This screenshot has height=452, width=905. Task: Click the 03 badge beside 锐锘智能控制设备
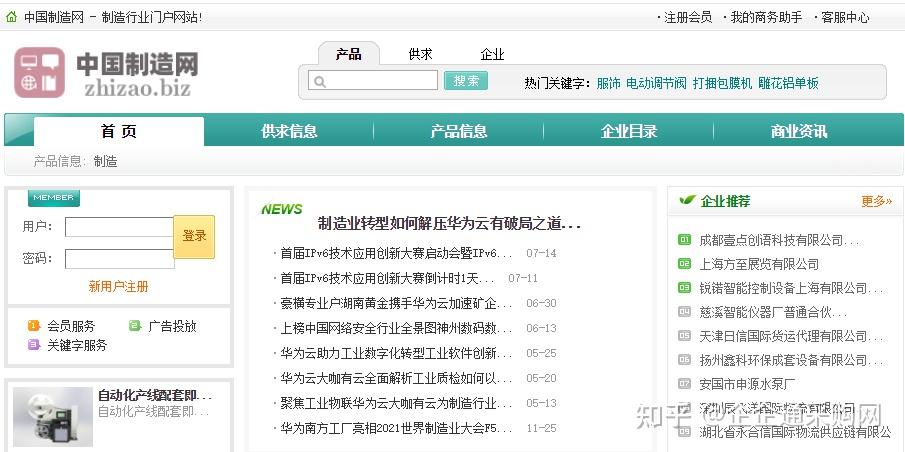pyautogui.click(x=685, y=287)
